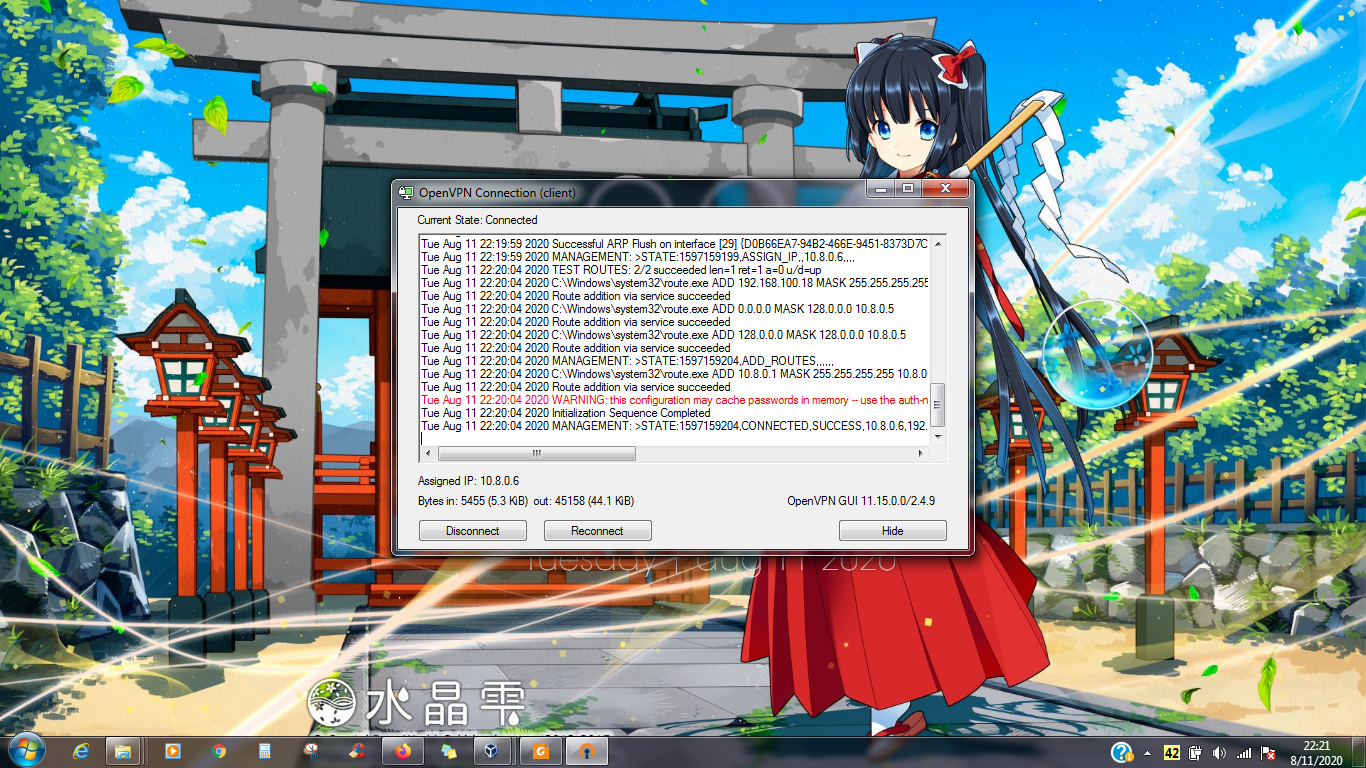
Task: Show hidden system tray icons
Action: tap(1148, 752)
